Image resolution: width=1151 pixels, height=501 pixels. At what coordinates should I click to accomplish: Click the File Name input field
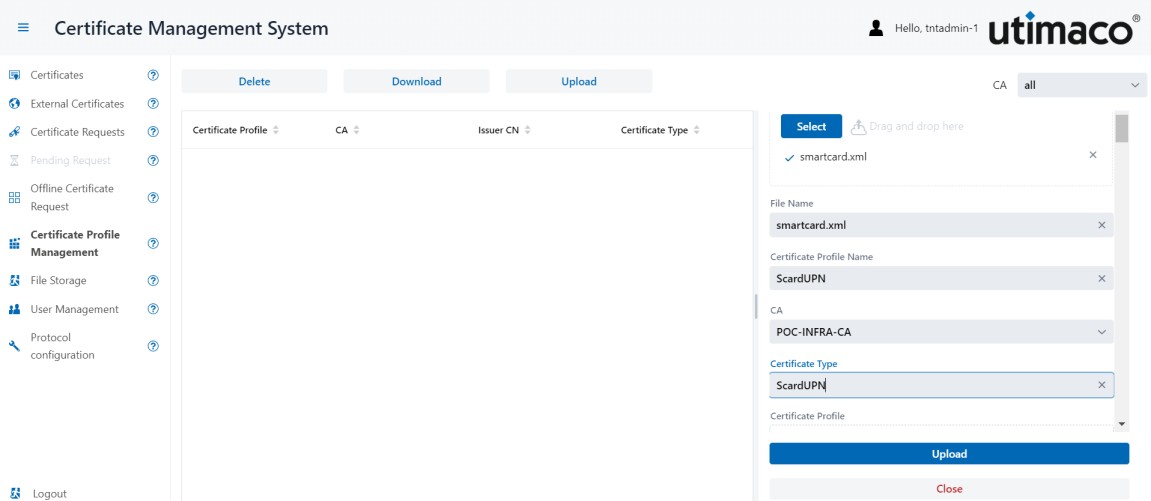[941, 225]
